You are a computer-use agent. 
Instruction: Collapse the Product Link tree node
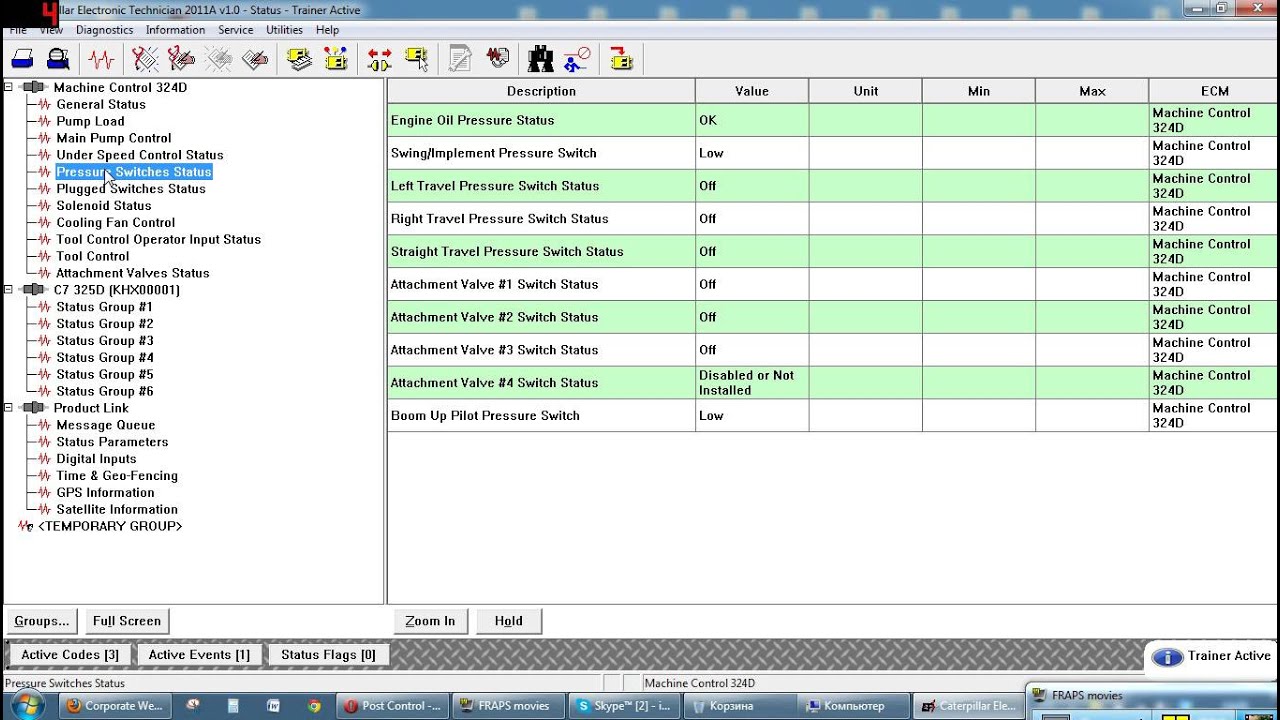(x=9, y=408)
